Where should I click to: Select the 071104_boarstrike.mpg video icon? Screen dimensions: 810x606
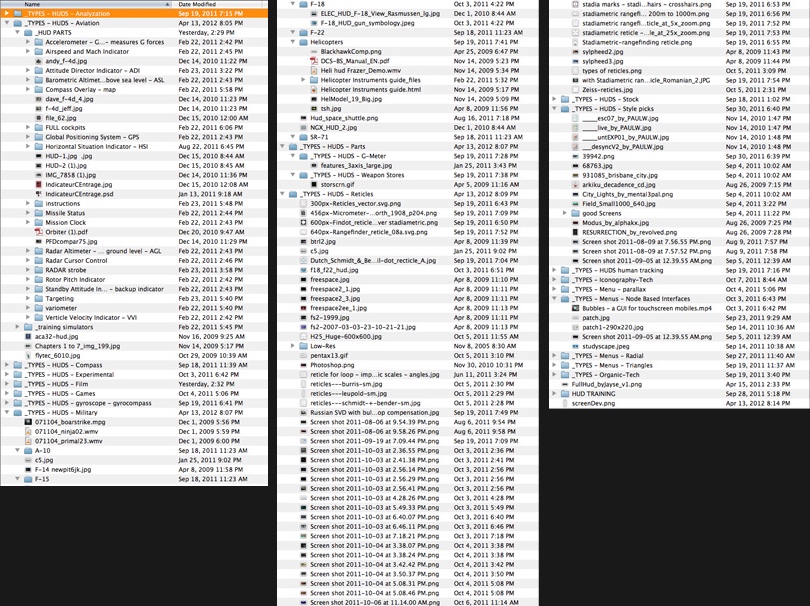click(27, 422)
